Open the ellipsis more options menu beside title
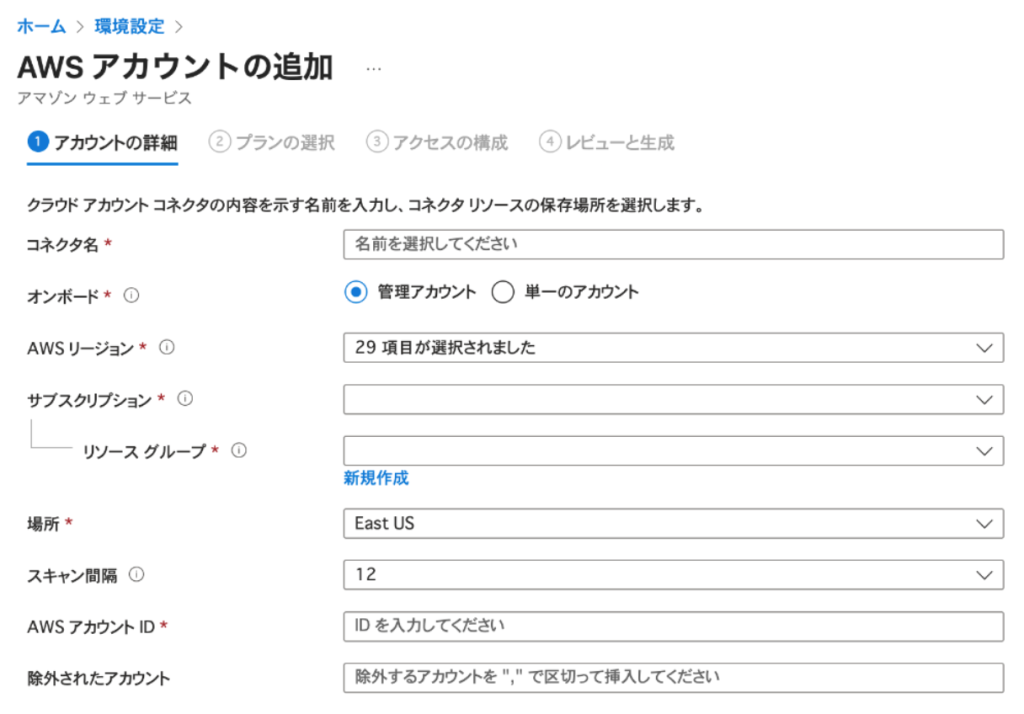Screen dimensions: 1024x714 pos(374,69)
